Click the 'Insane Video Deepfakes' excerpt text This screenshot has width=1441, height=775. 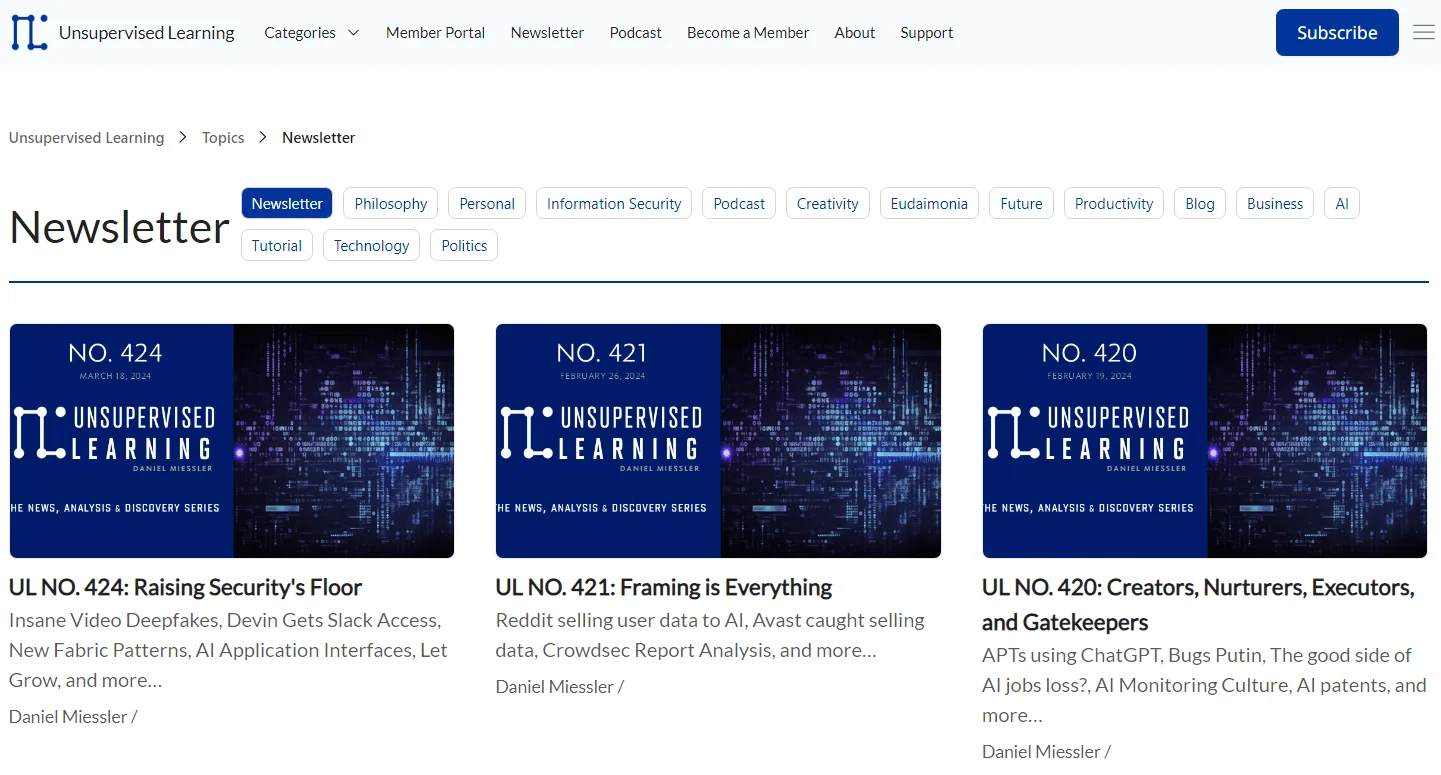click(228, 650)
